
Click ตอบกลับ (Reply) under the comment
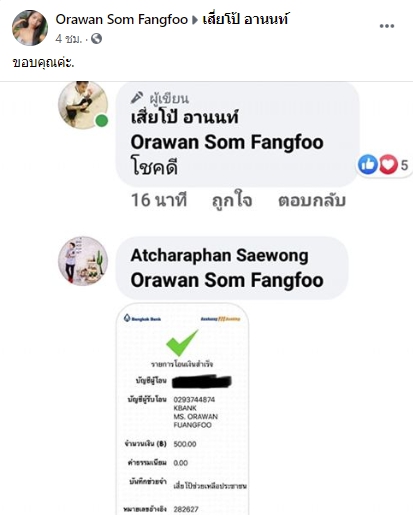tap(312, 200)
